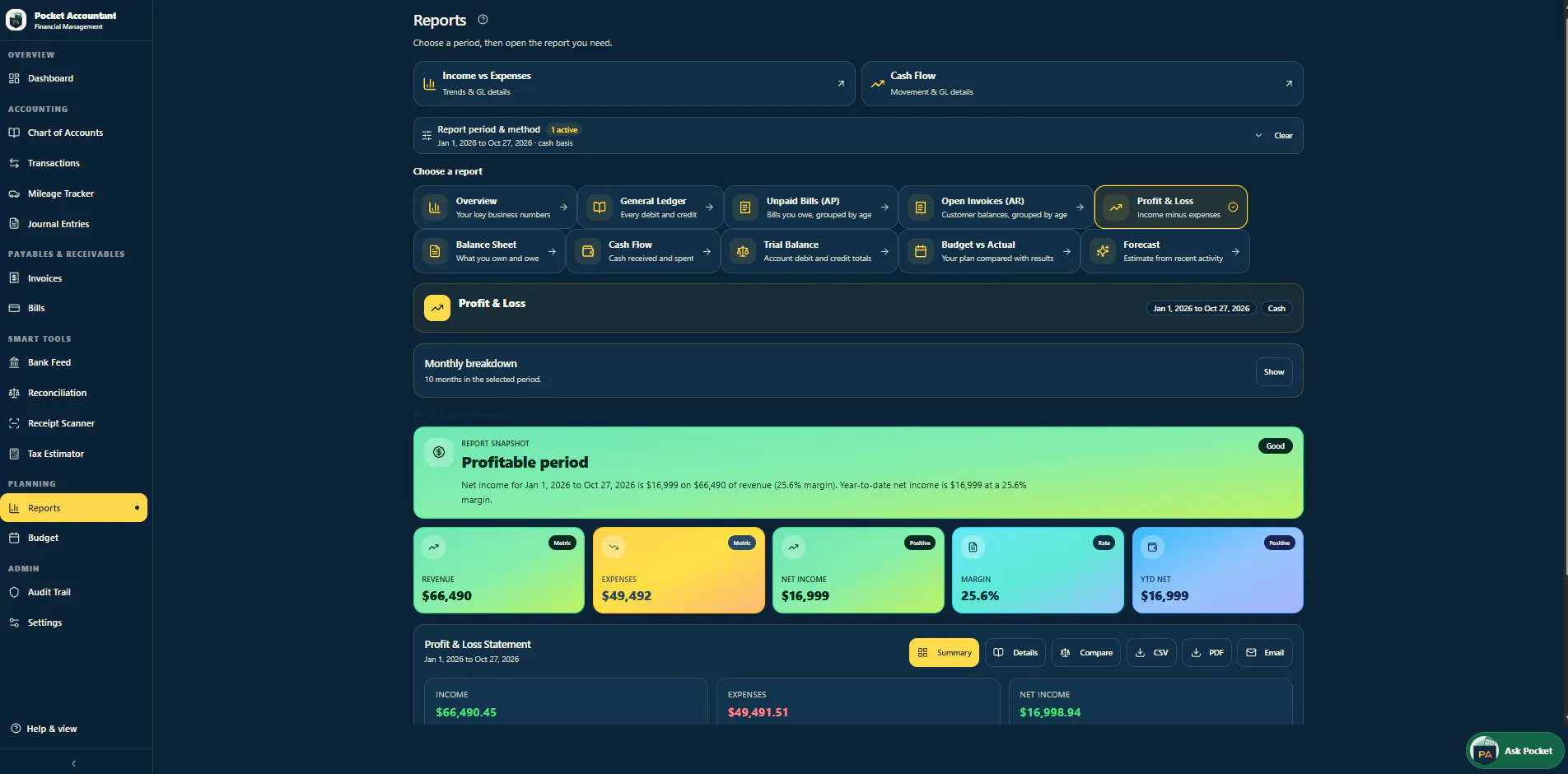This screenshot has width=1568, height=774.
Task: Open Invoices in the sidebar
Action: pos(74,278)
